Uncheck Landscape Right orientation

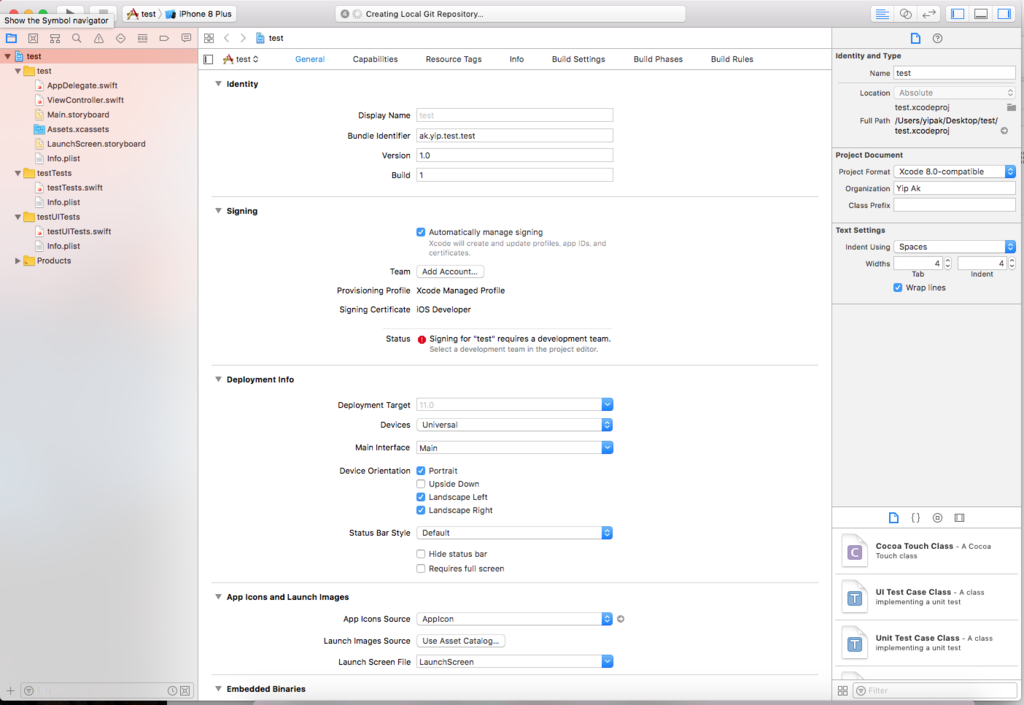pos(421,510)
